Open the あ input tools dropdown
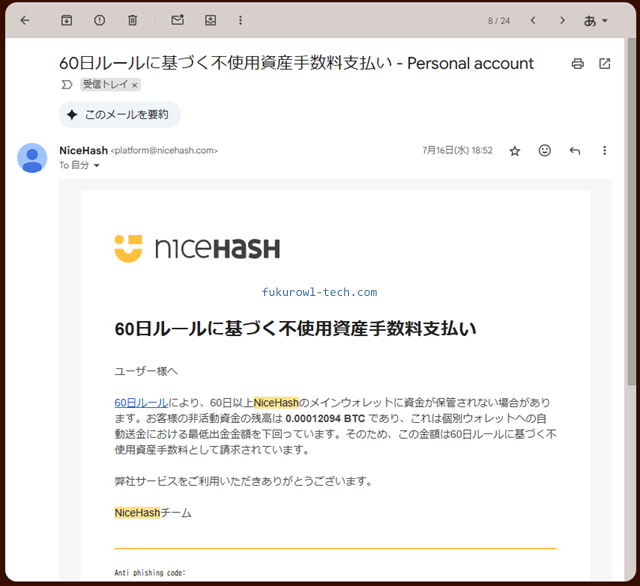 point(596,20)
